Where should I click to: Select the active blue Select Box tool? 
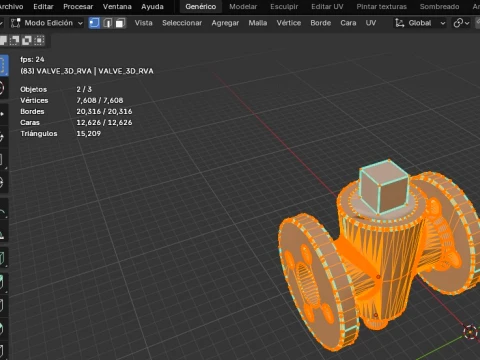pos(3,65)
